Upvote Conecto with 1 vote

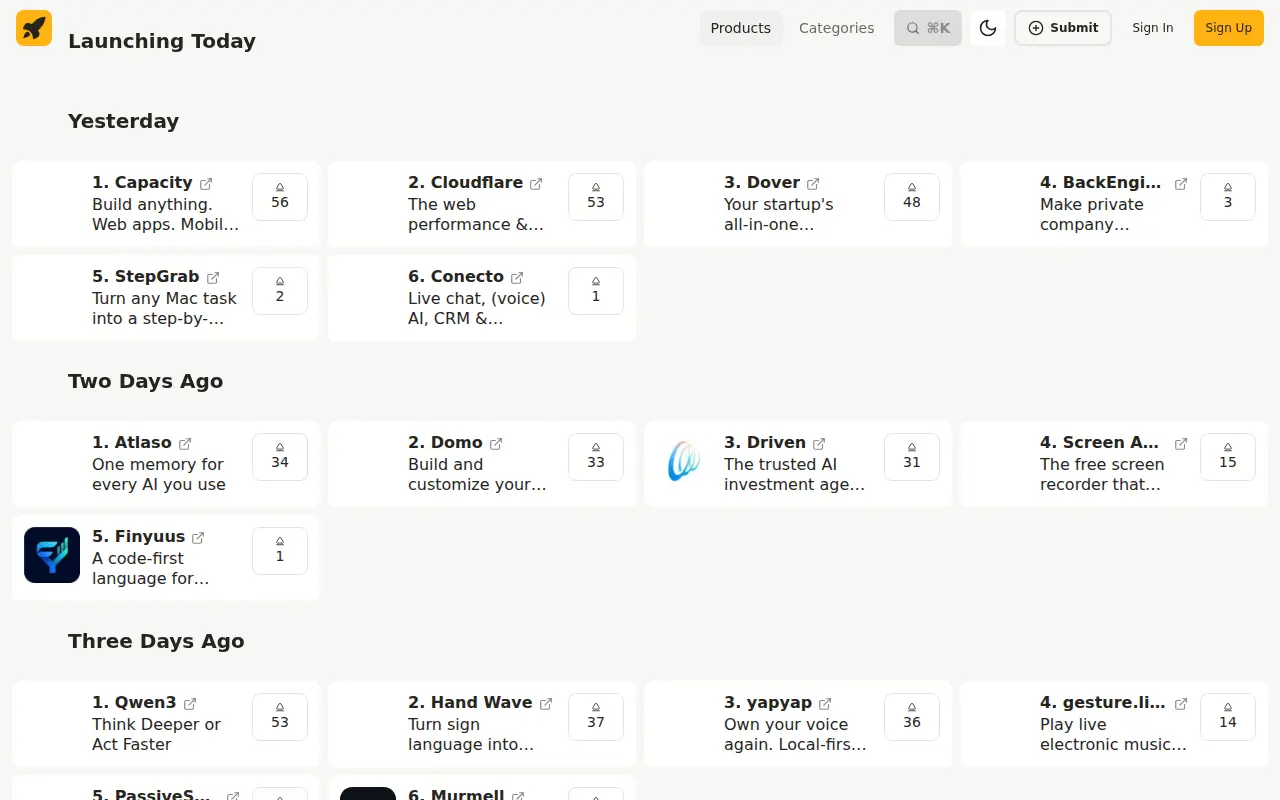(x=596, y=290)
